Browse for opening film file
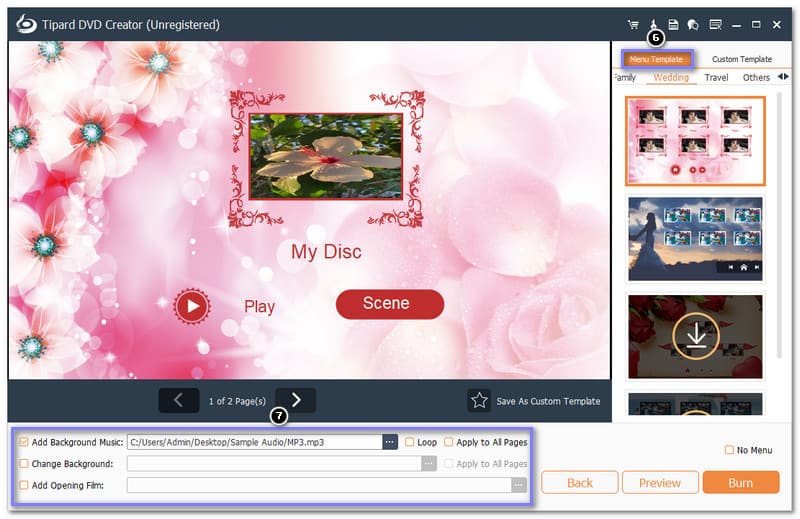Image resolution: width=800 pixels, height=519 pixels. point(519,485)
